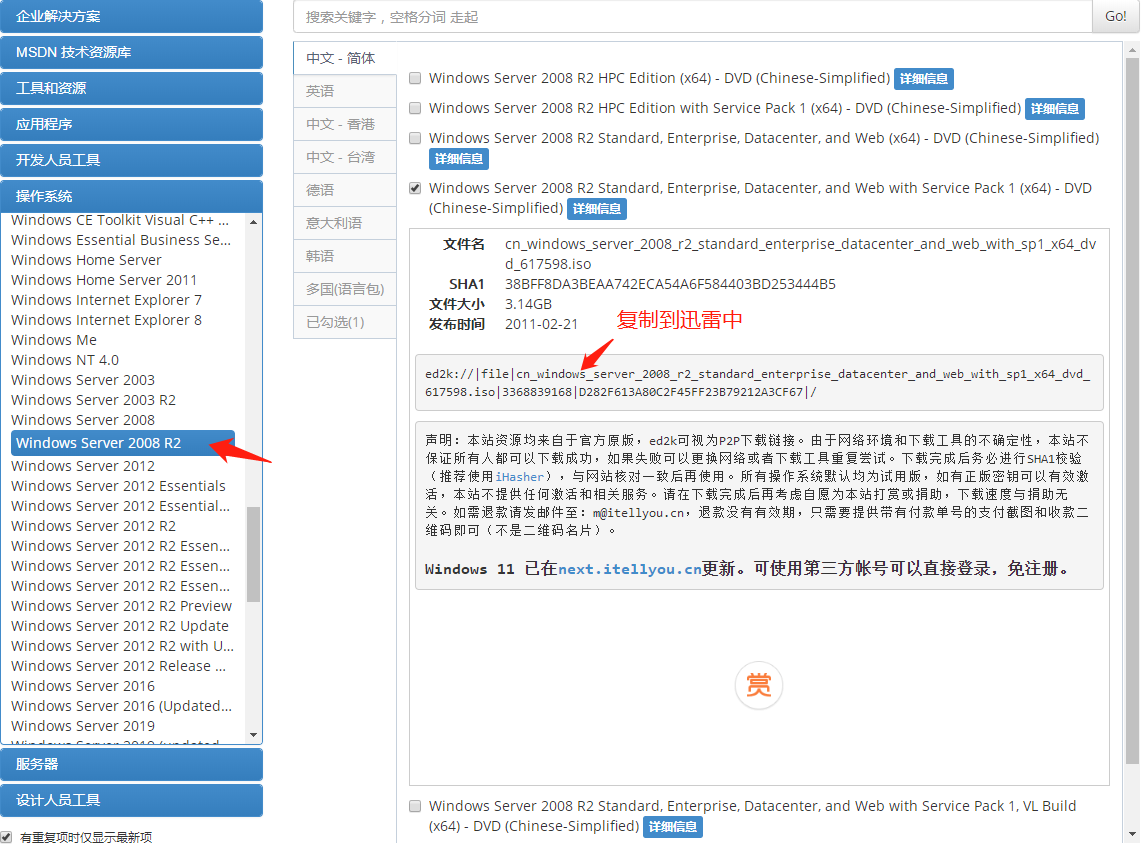Open 详细信息 for HPC Edition (x64) DVD
1142x845 pixels.
pos(924,79)
